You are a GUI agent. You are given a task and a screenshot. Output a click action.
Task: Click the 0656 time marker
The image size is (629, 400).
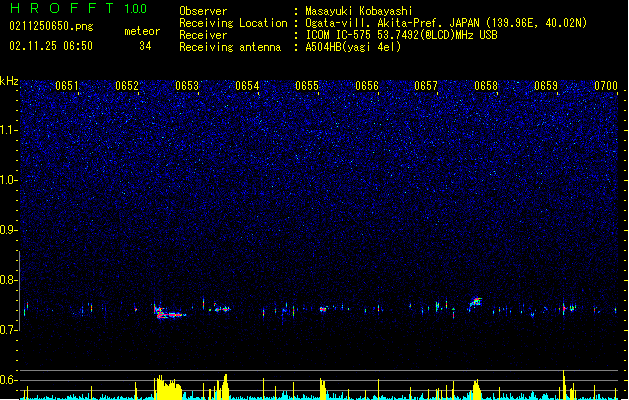(367, 86)
